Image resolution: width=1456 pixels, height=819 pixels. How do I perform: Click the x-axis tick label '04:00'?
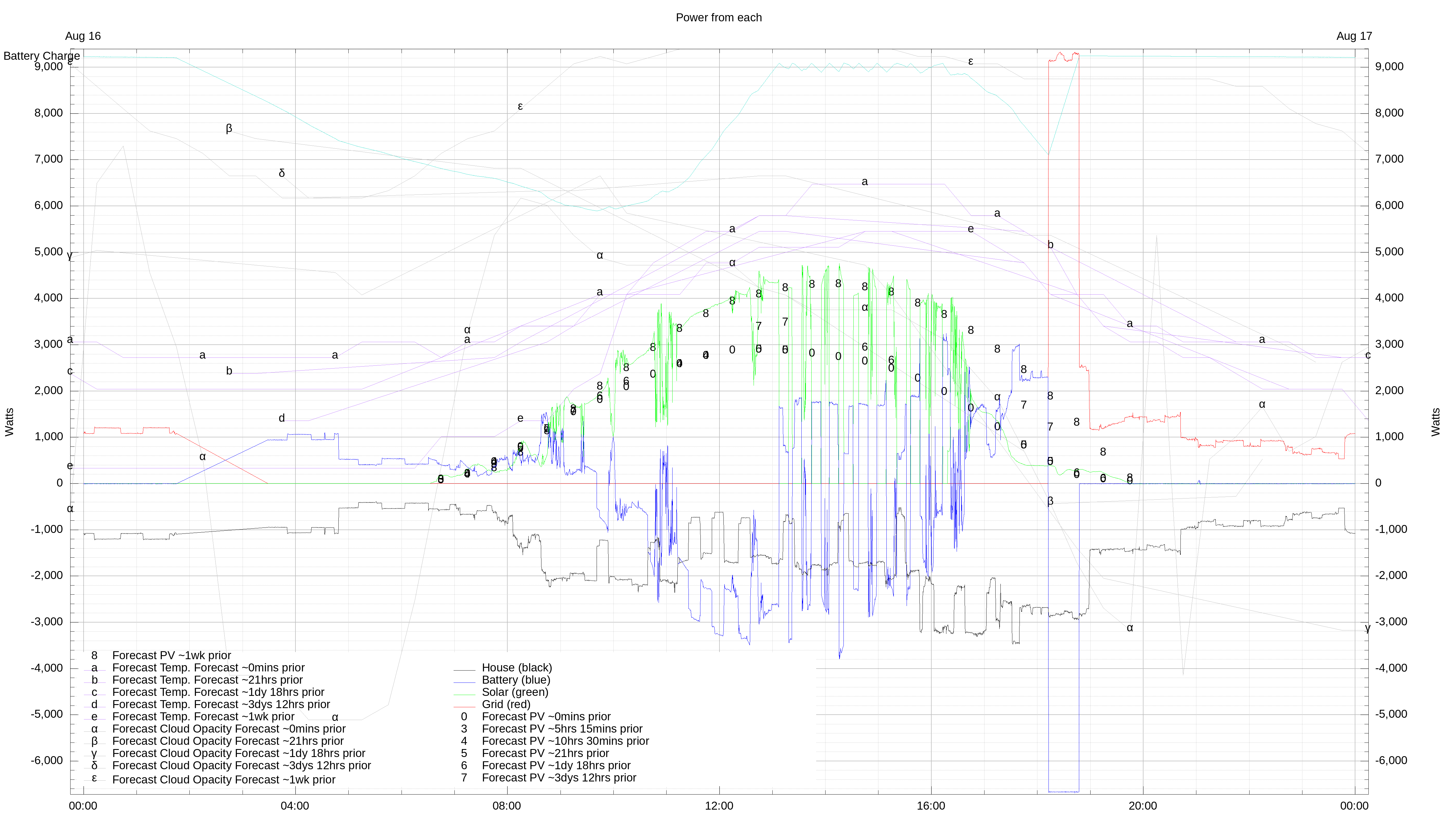(x=295, y=806)
